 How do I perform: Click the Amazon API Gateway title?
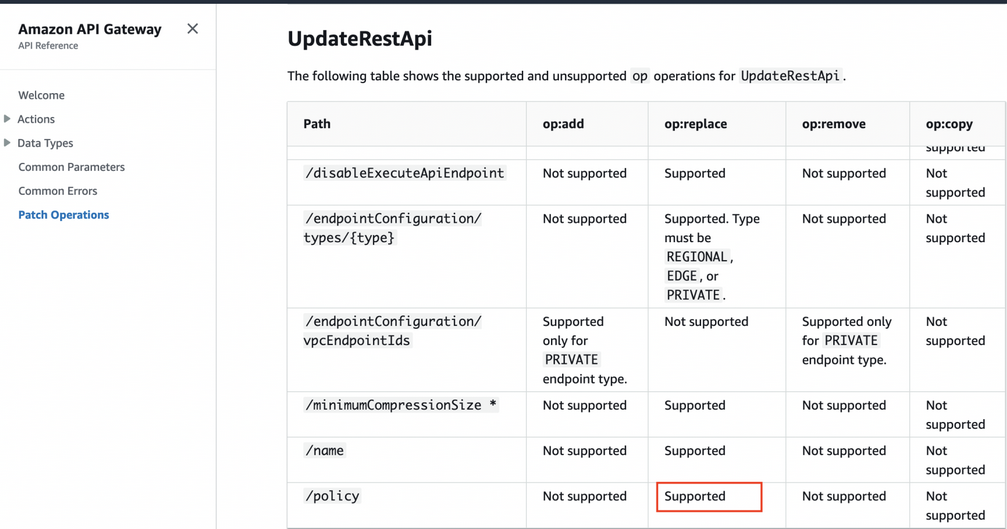[90, 29]
